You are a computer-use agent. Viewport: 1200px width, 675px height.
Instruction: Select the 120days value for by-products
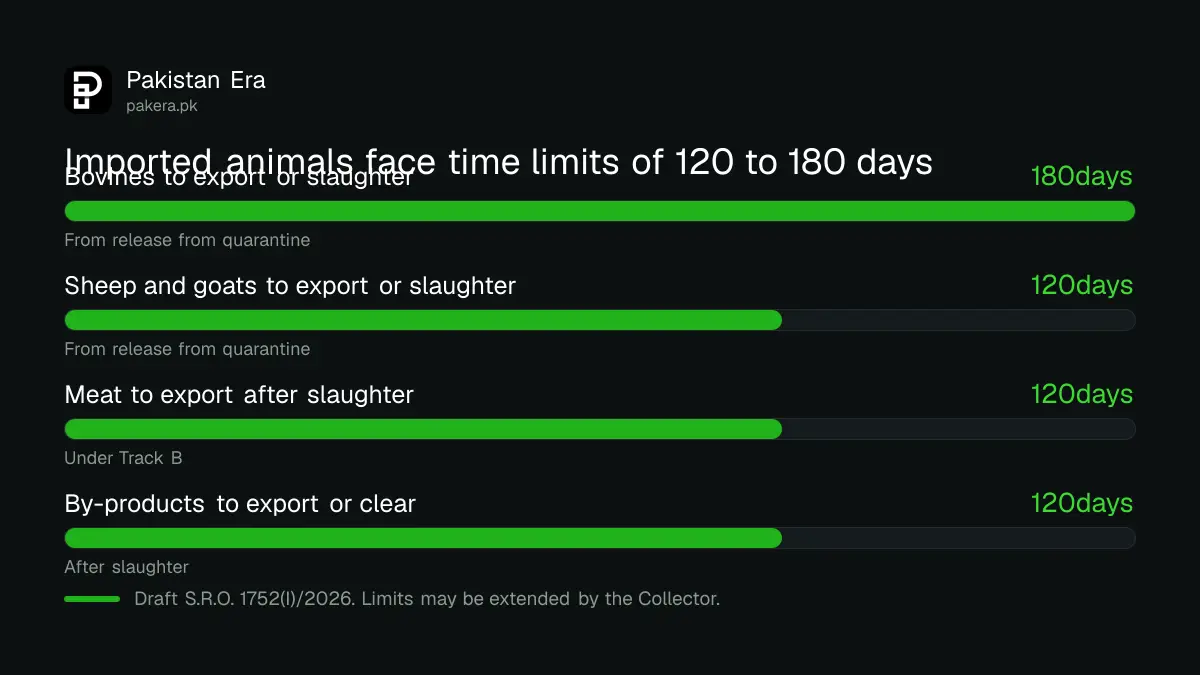1082,503
